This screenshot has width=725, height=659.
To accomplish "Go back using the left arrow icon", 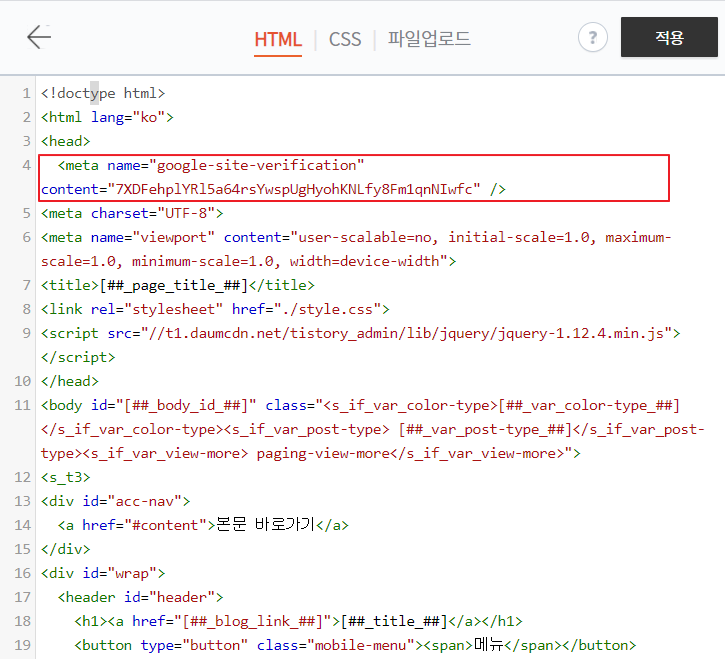I will tap(39, 37).
